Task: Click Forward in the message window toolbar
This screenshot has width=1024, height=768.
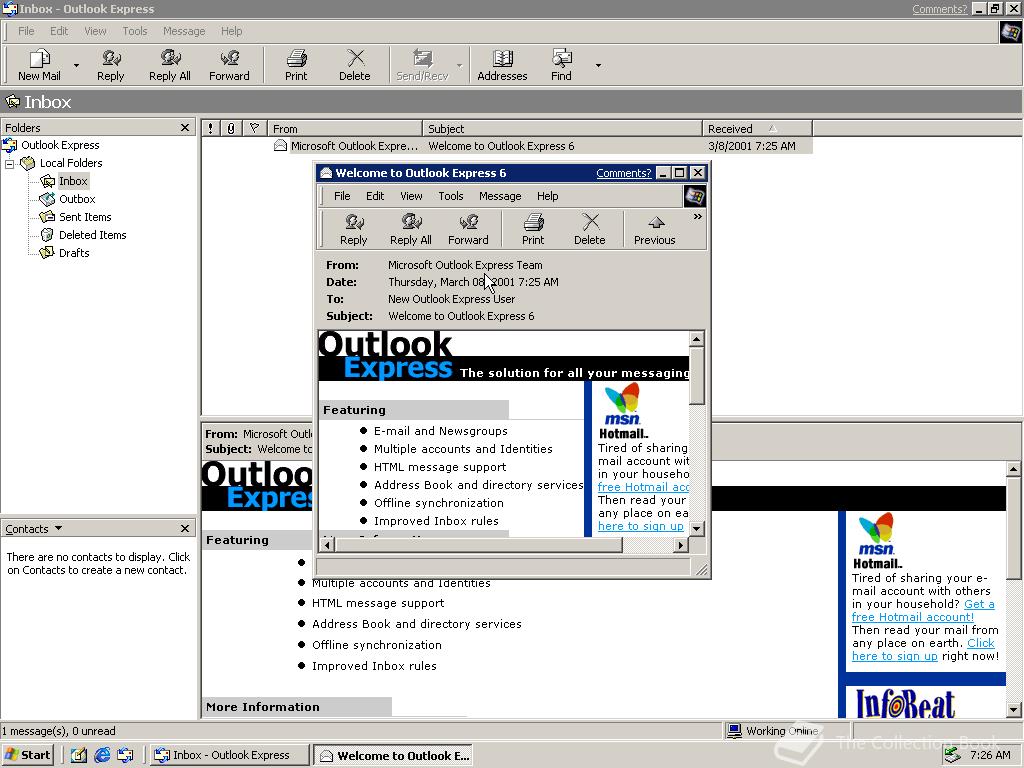Action: [x=468, y=229]
